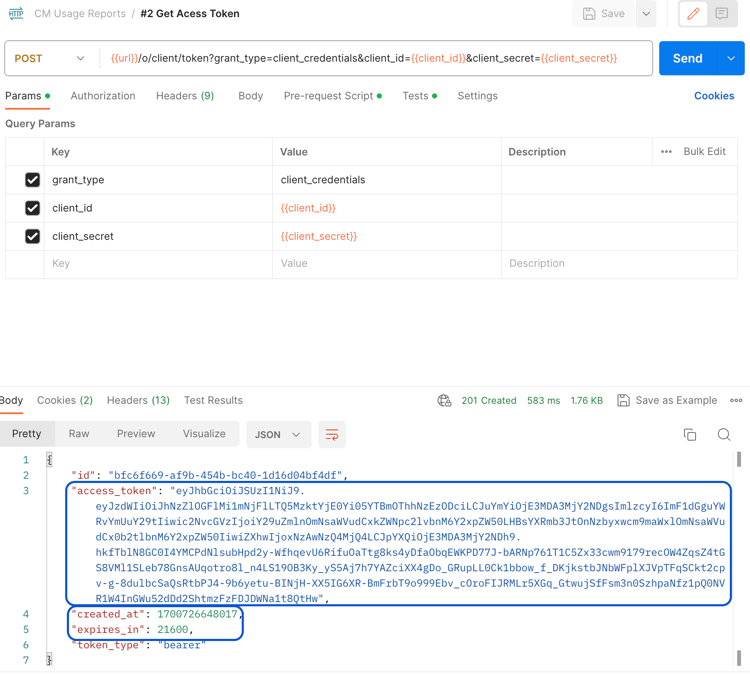Open the edit pencil icon
This screenshot has width=750, height=674.
(693, 13)
